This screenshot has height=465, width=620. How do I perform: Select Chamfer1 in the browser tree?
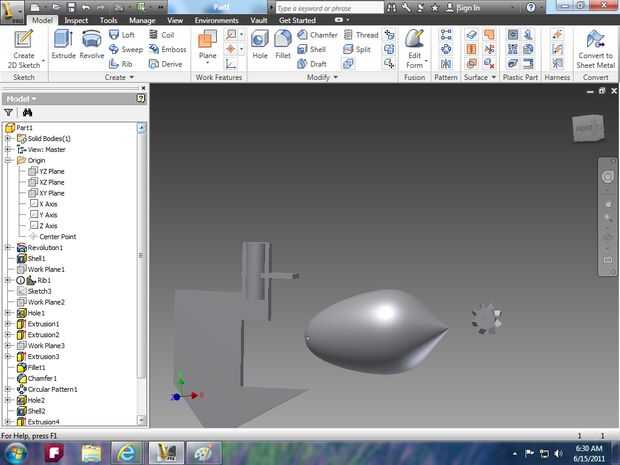37,378
